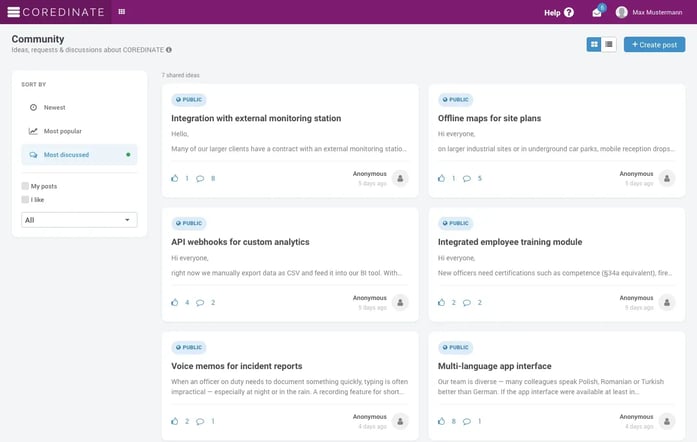Enable the I like checkbox
The width and height of the screenshot is (697, 442).
[25, 200]
